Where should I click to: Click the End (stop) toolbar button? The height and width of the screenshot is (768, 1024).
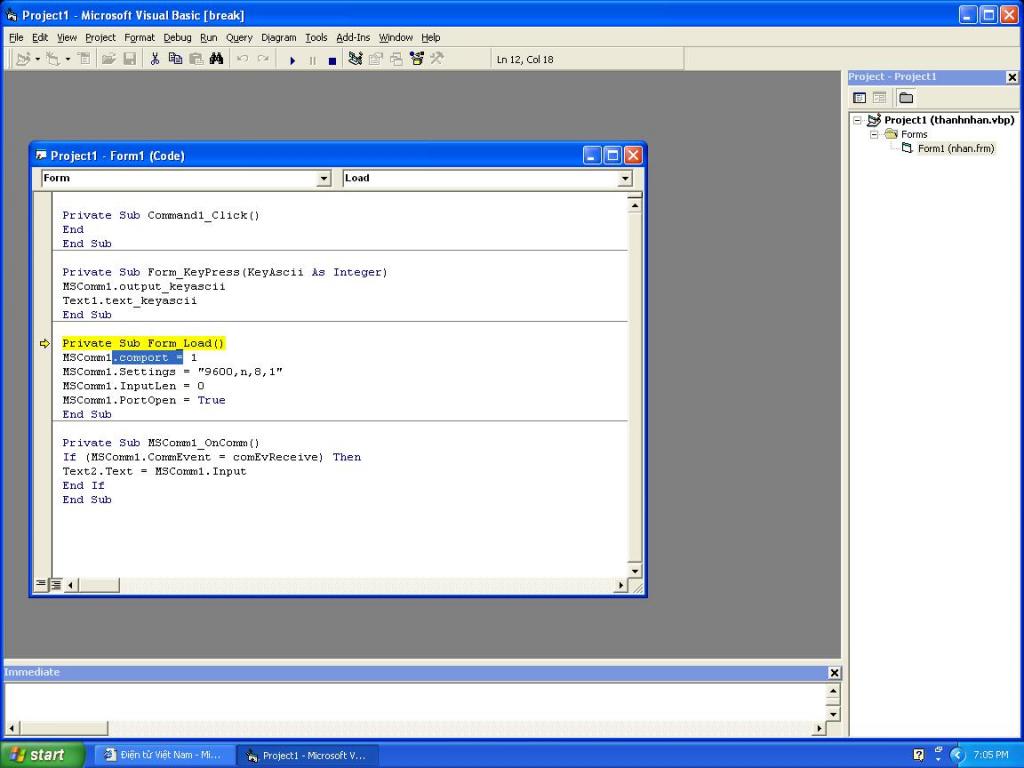point(332,60)
